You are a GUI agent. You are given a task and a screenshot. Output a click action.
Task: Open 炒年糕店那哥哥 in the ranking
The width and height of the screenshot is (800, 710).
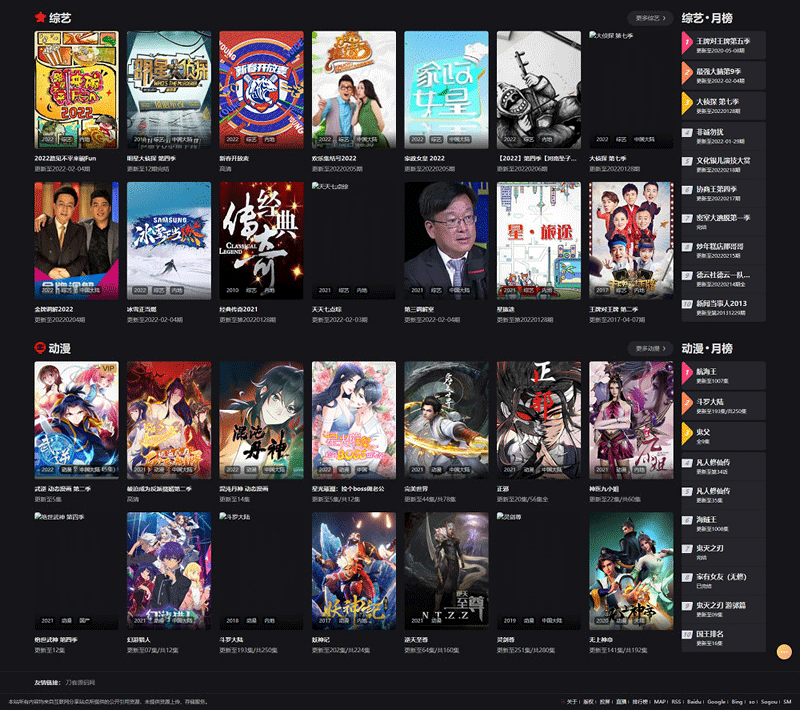tap(723, 250)
